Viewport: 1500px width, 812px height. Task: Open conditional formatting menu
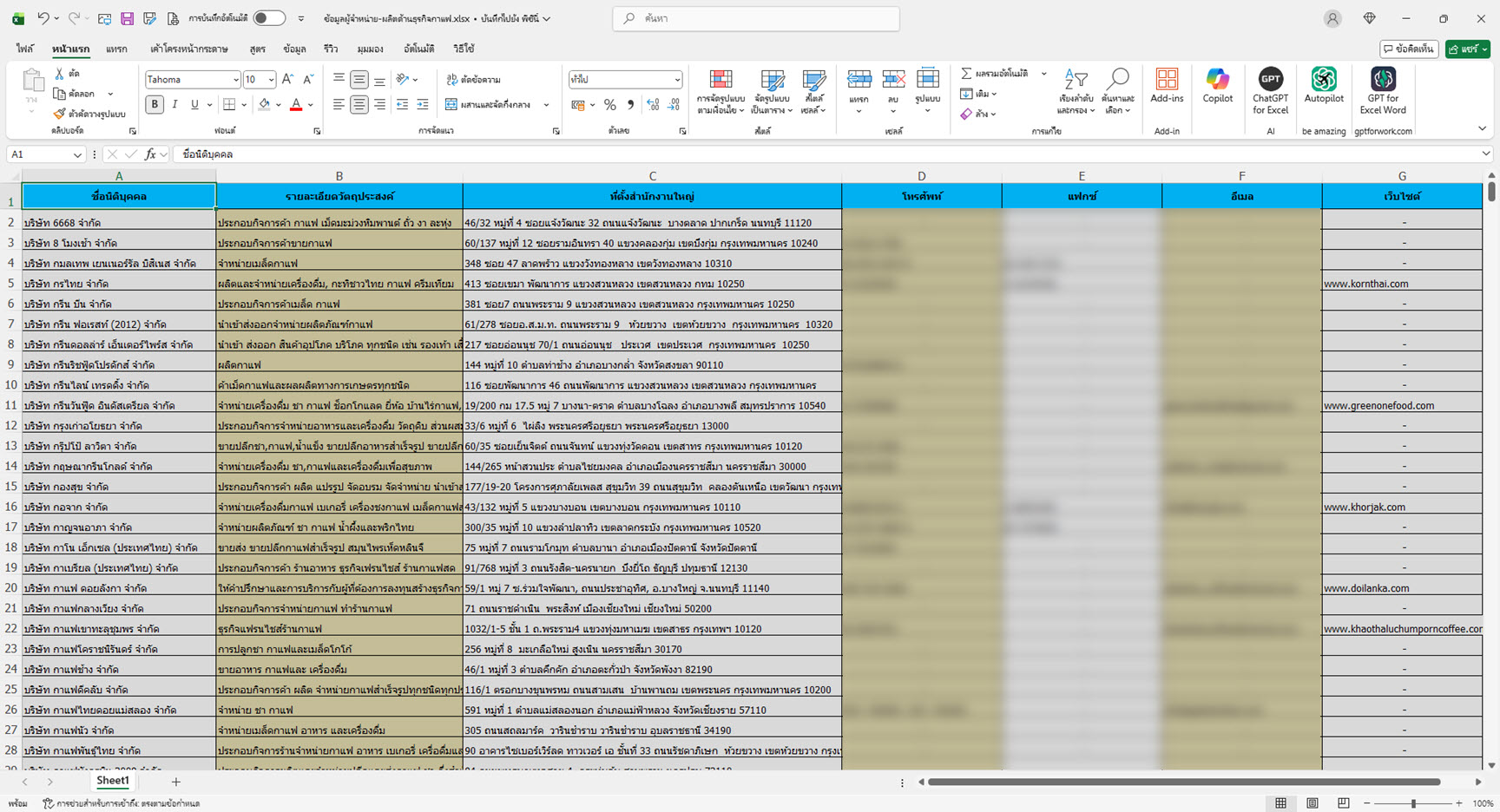(x=720, y=91)
